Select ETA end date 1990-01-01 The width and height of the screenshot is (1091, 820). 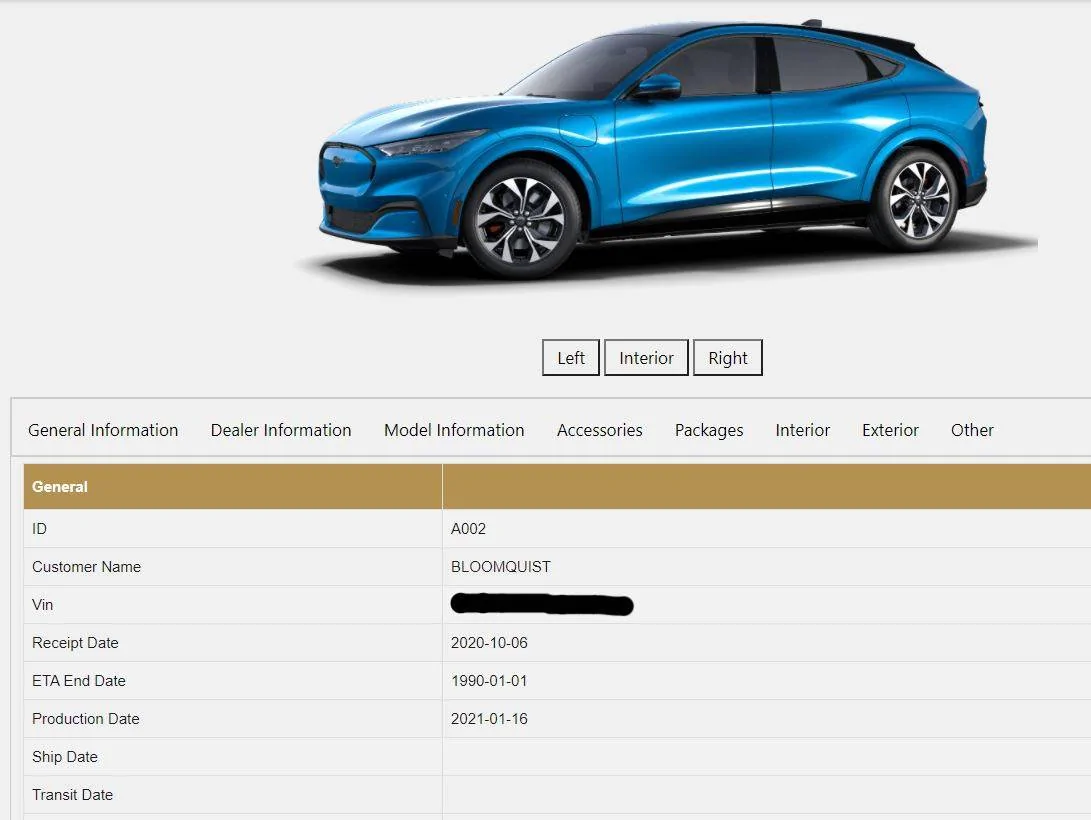click(489, 681)
